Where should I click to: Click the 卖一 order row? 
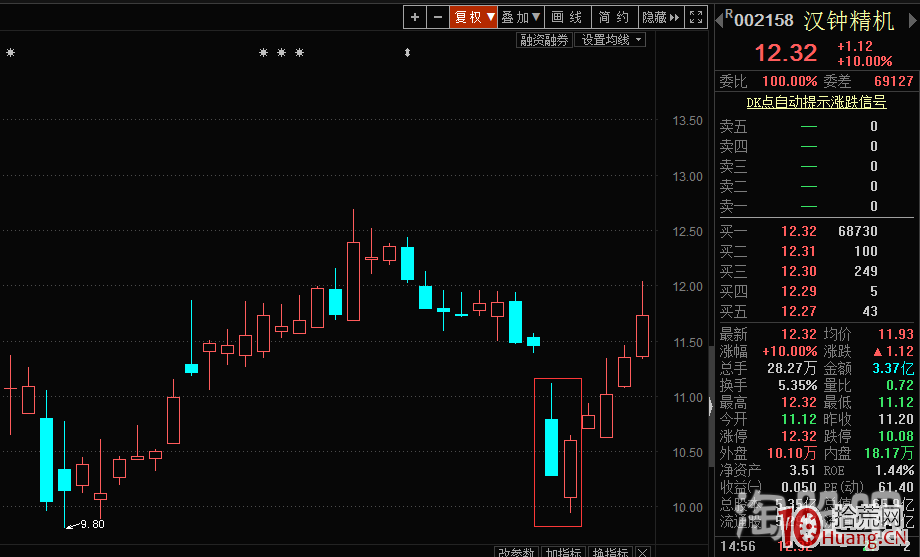coord(816,206)
